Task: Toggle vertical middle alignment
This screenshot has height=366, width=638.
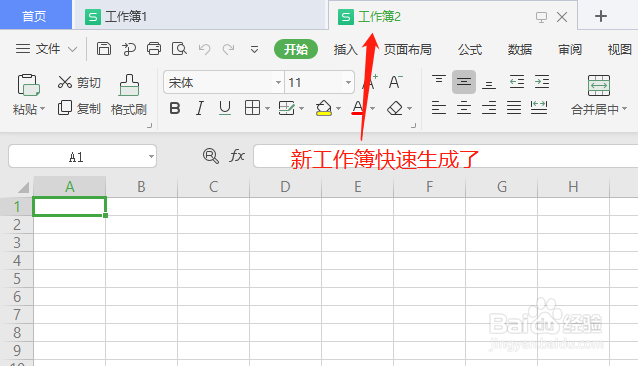Action: pyautogui.click(x=464, y=82)
